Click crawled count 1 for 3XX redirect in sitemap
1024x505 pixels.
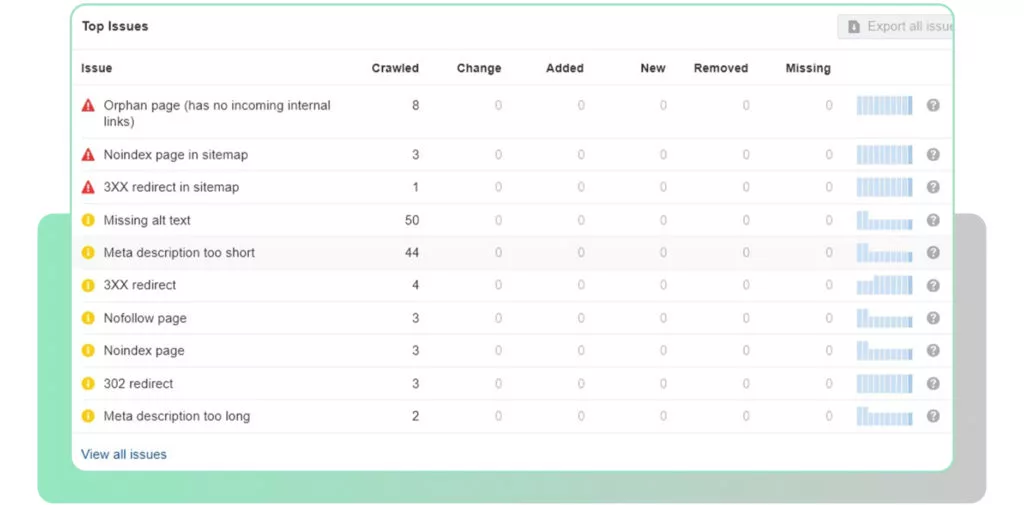415,187
